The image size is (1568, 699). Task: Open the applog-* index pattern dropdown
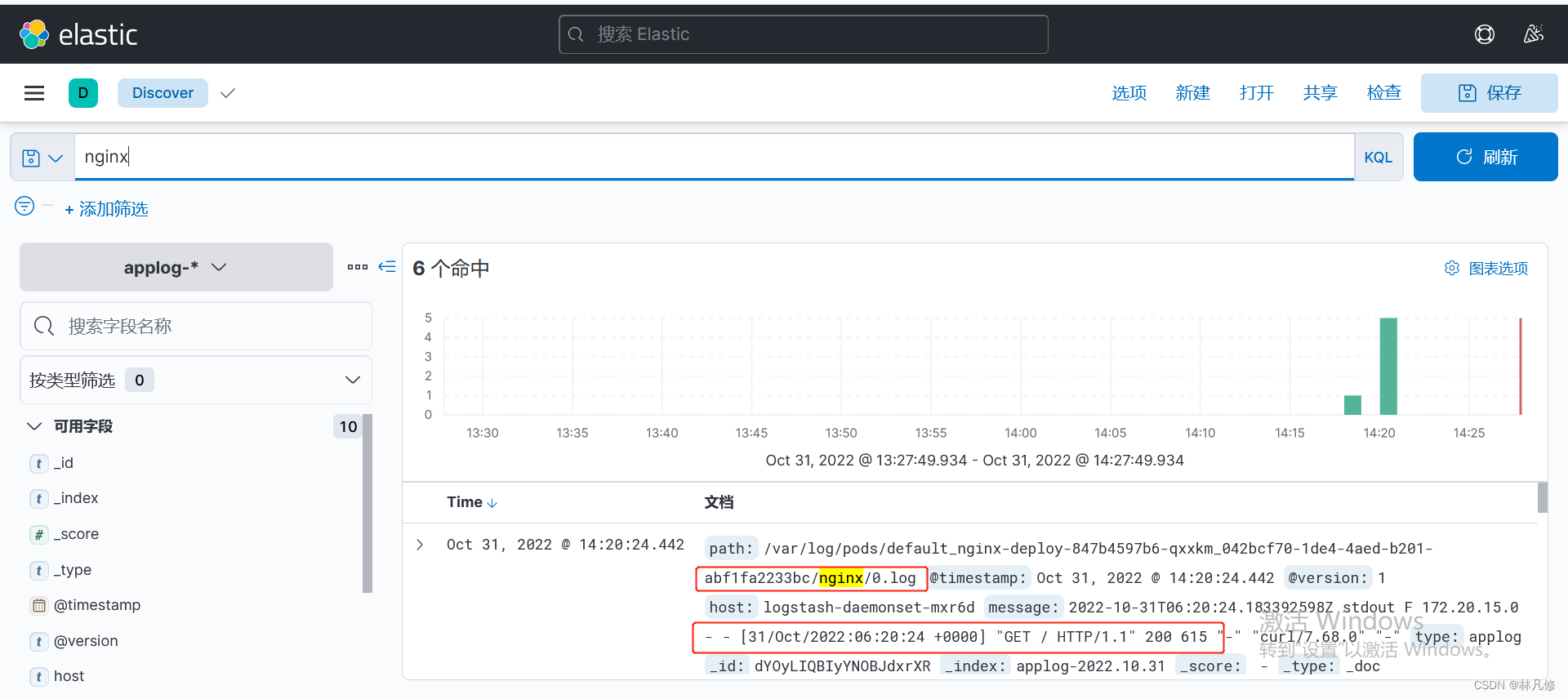point(176,267)
